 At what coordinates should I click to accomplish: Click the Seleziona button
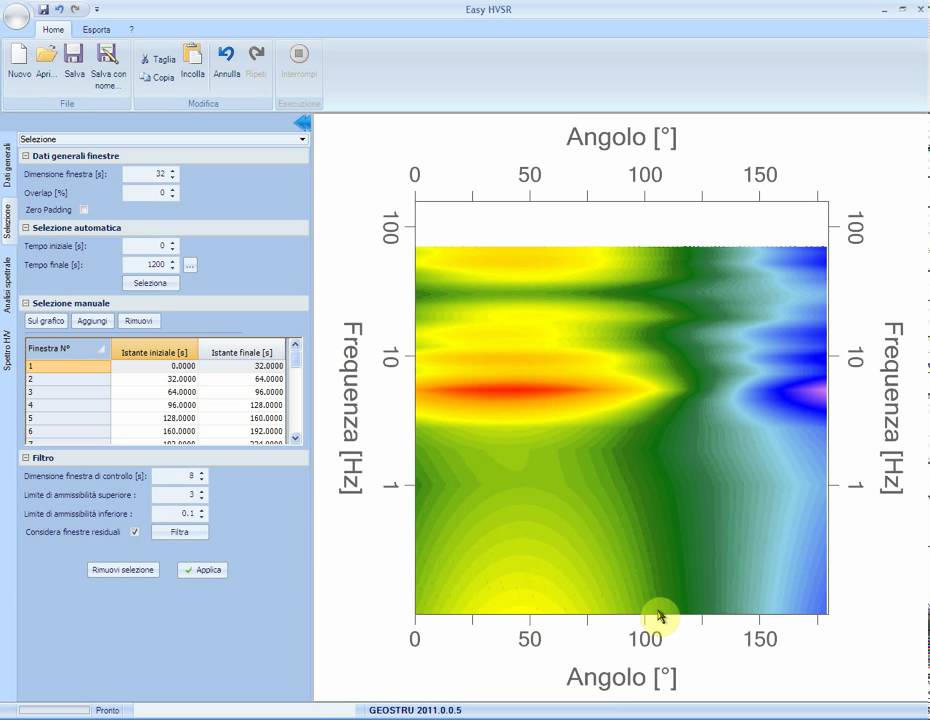[x=151, y=283]
